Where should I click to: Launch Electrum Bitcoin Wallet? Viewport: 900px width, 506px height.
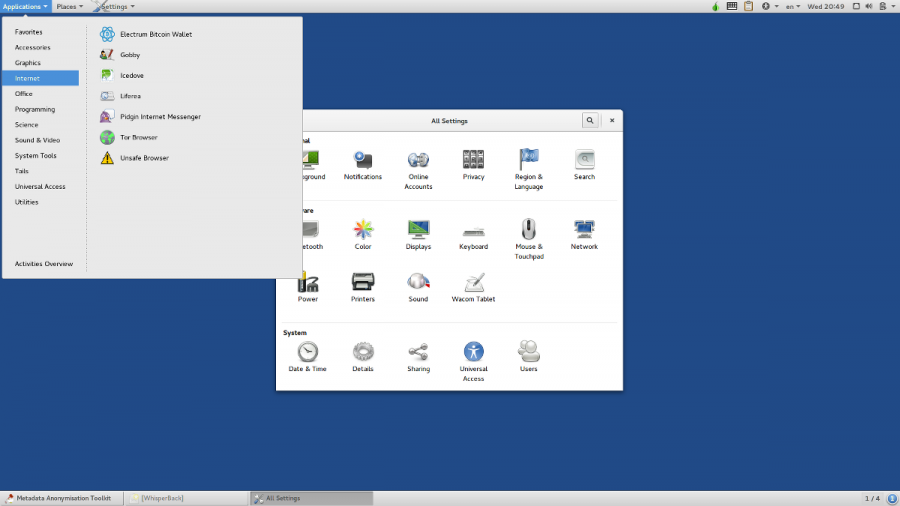(x=155, y=34)
